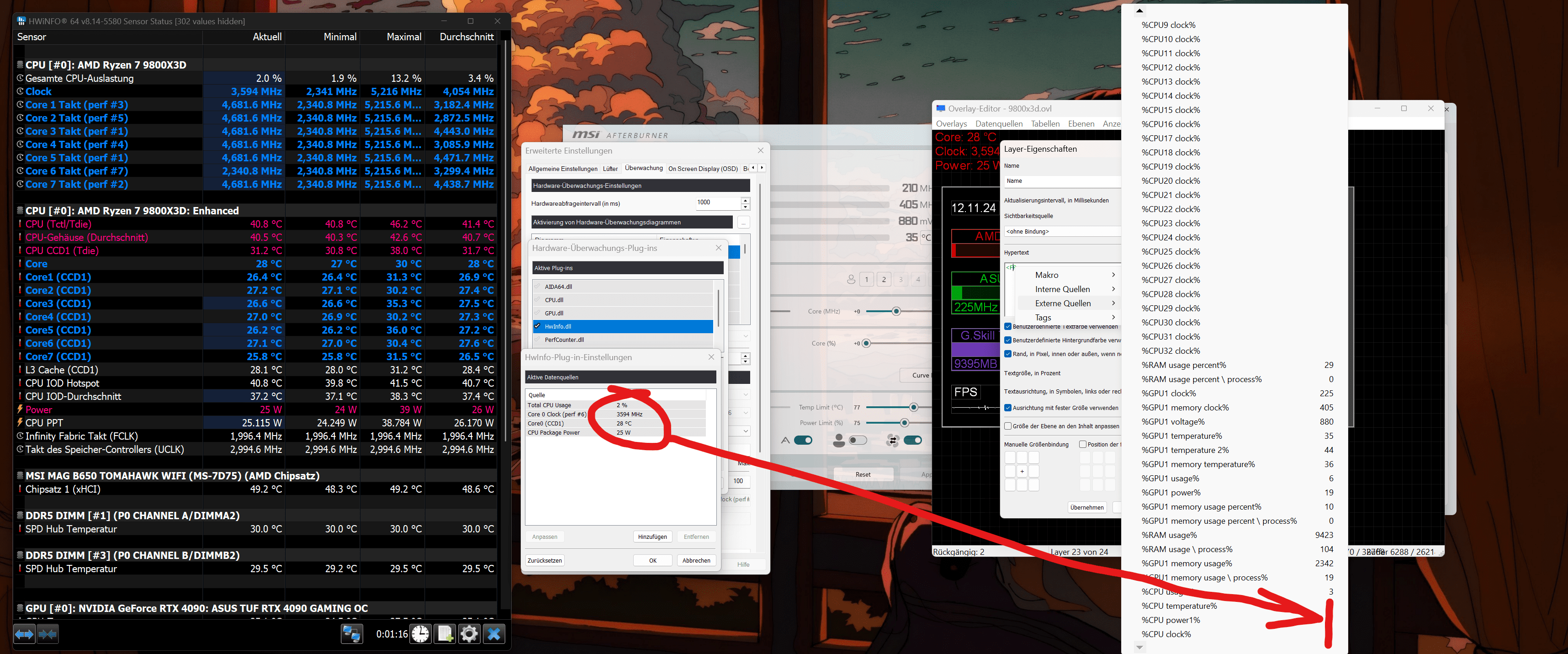Select Afterburner profile slot 3

pyautogui.click(x=901, y=280)
